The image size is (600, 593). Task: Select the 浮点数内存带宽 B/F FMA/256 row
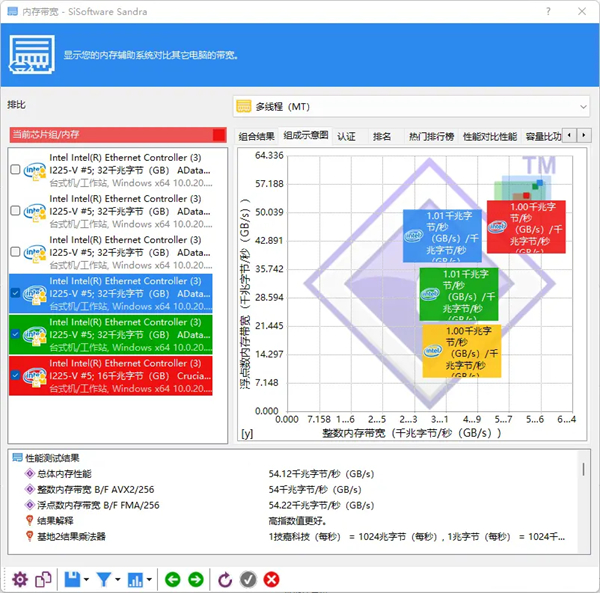[x=295, y=505]
